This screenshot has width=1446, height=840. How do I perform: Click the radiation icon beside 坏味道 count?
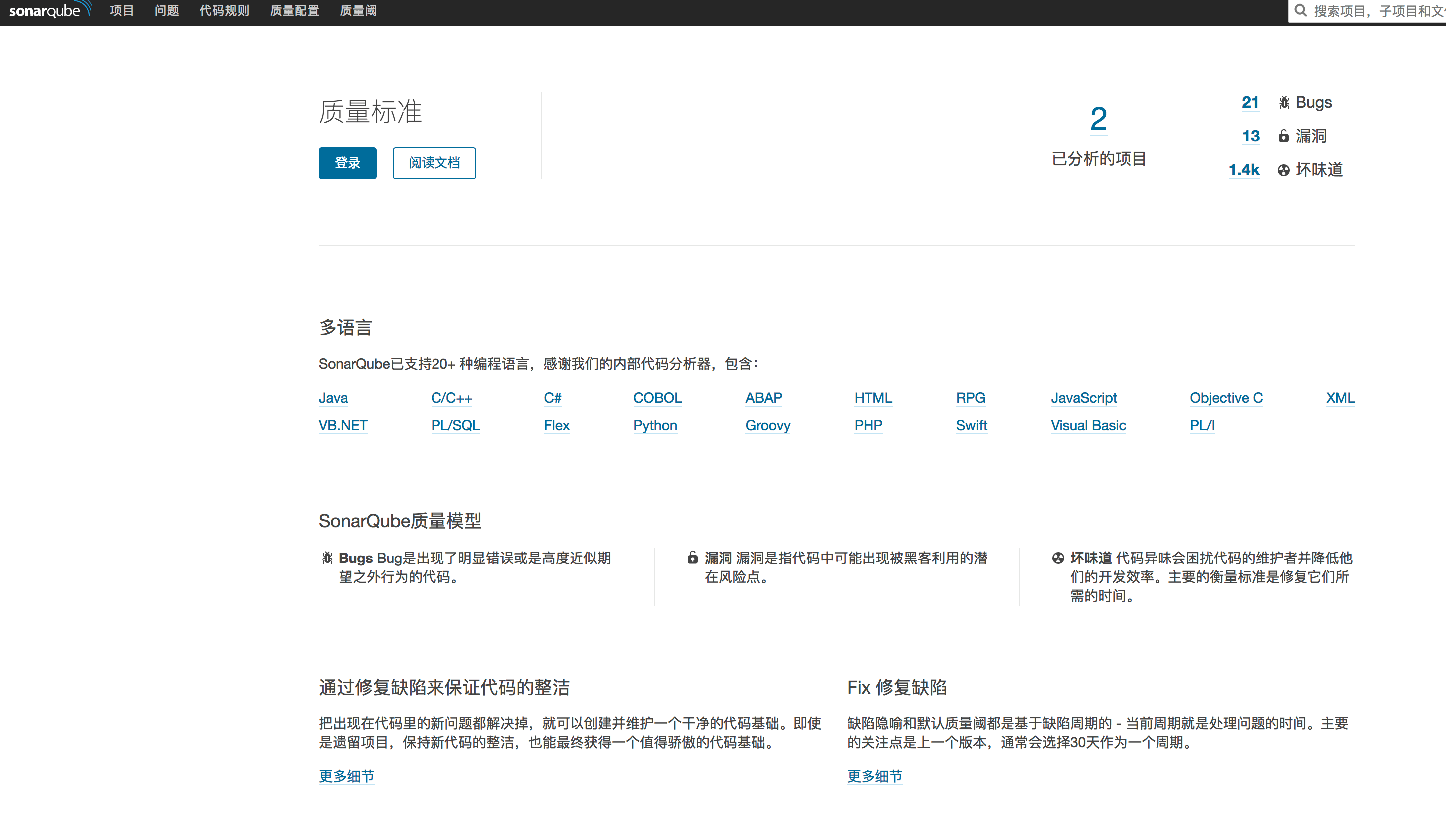(x=1283, y=170)
